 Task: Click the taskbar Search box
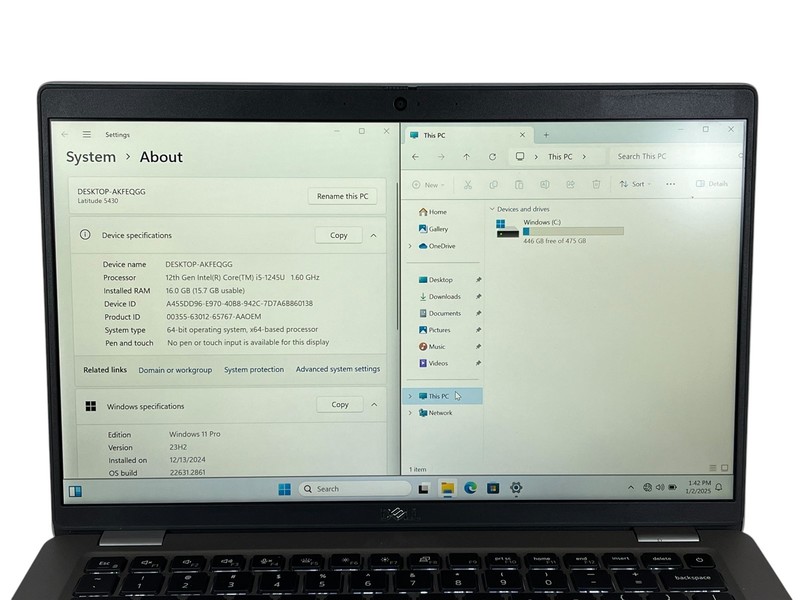pyautogui.click(x=355, y=489)
